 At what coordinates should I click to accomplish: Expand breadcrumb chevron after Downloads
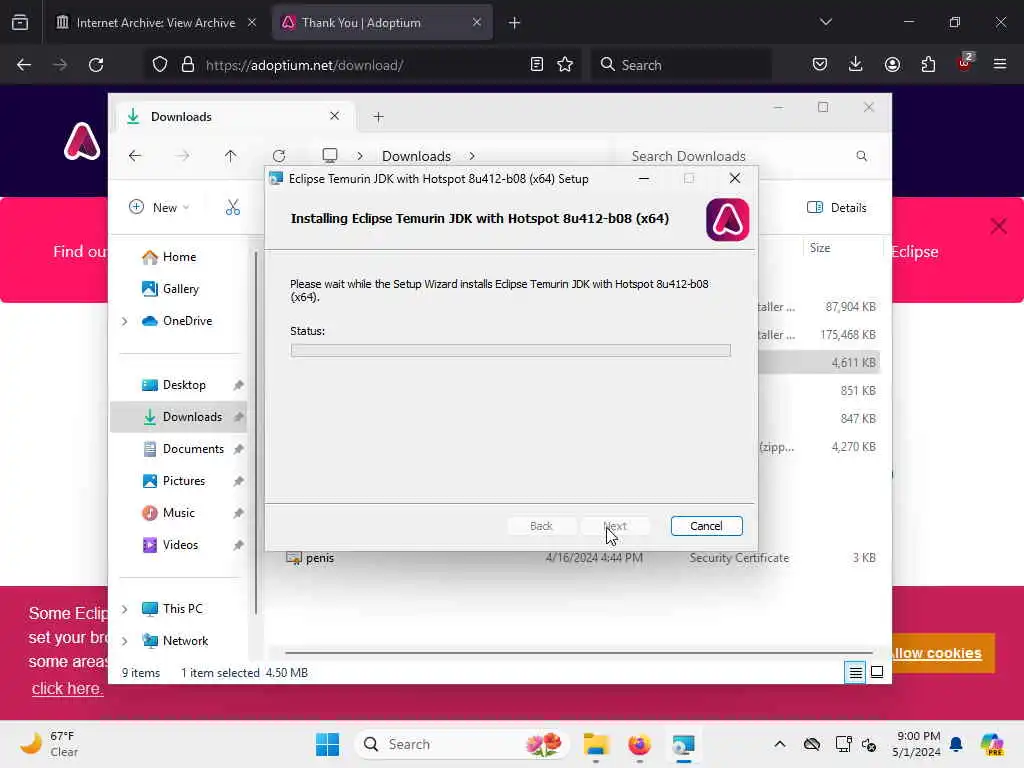point(472,156)
